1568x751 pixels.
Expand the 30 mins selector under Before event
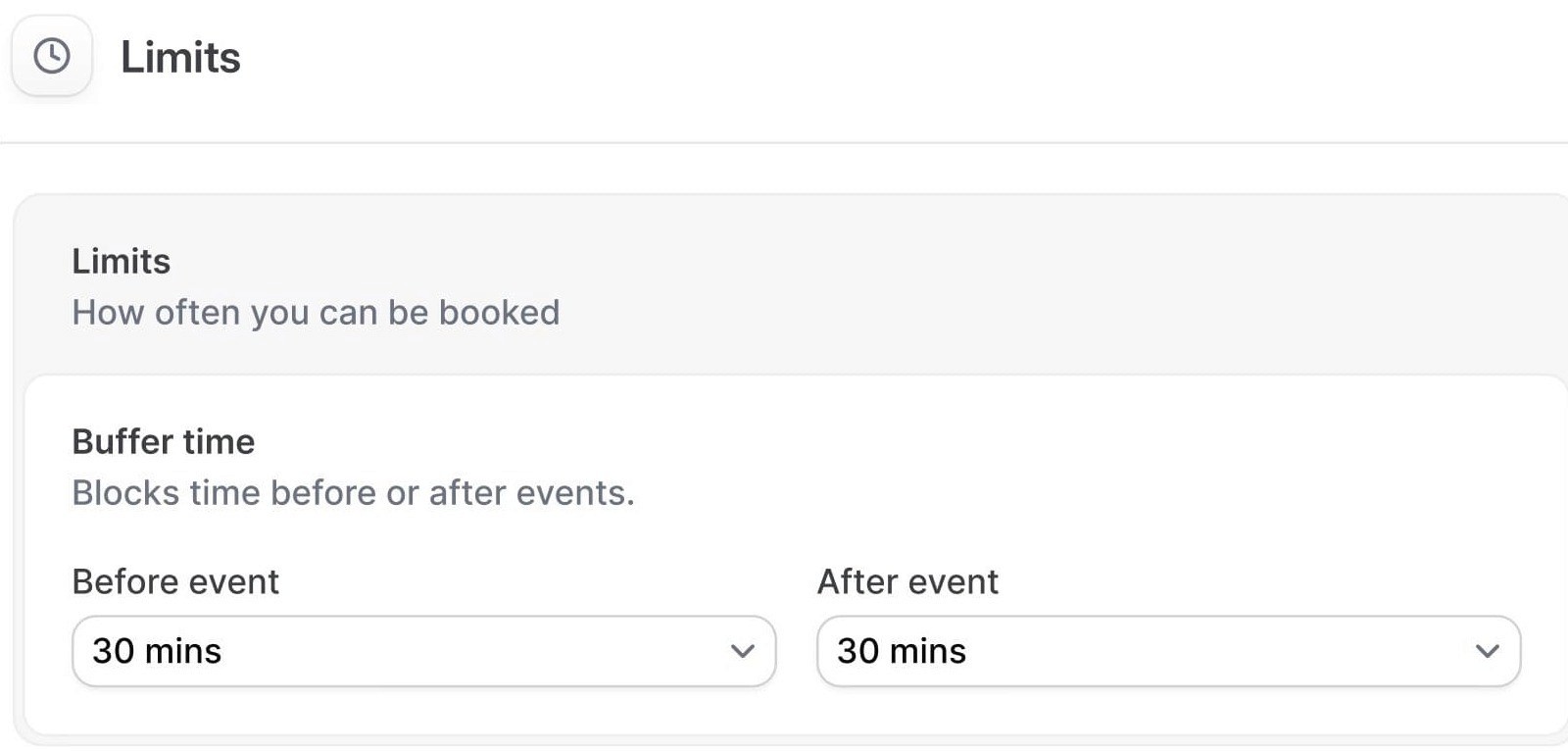point(423,651)
